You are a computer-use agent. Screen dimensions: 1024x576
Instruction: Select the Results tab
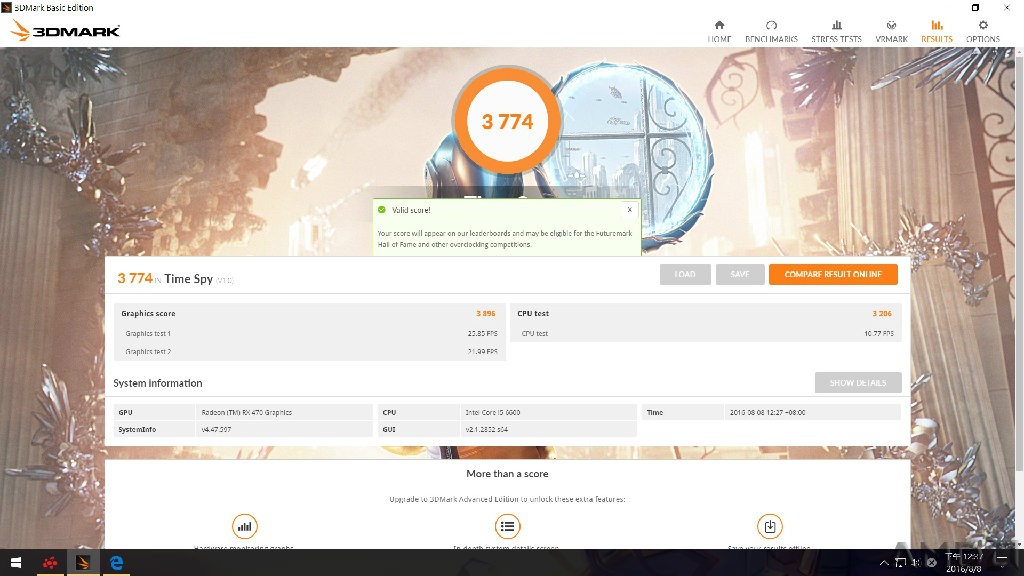[x=937, y=31]
